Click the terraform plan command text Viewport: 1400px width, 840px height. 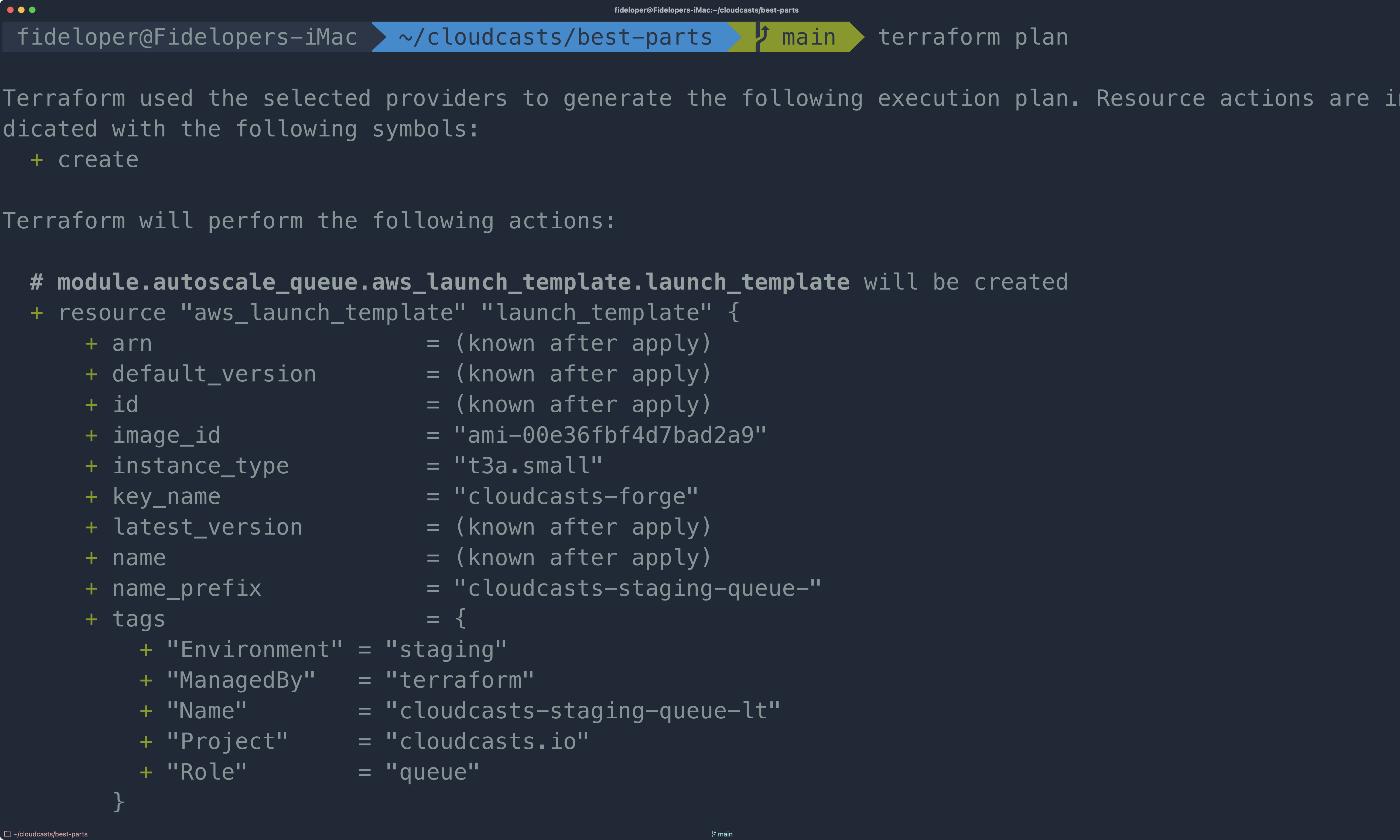[973, 37]
